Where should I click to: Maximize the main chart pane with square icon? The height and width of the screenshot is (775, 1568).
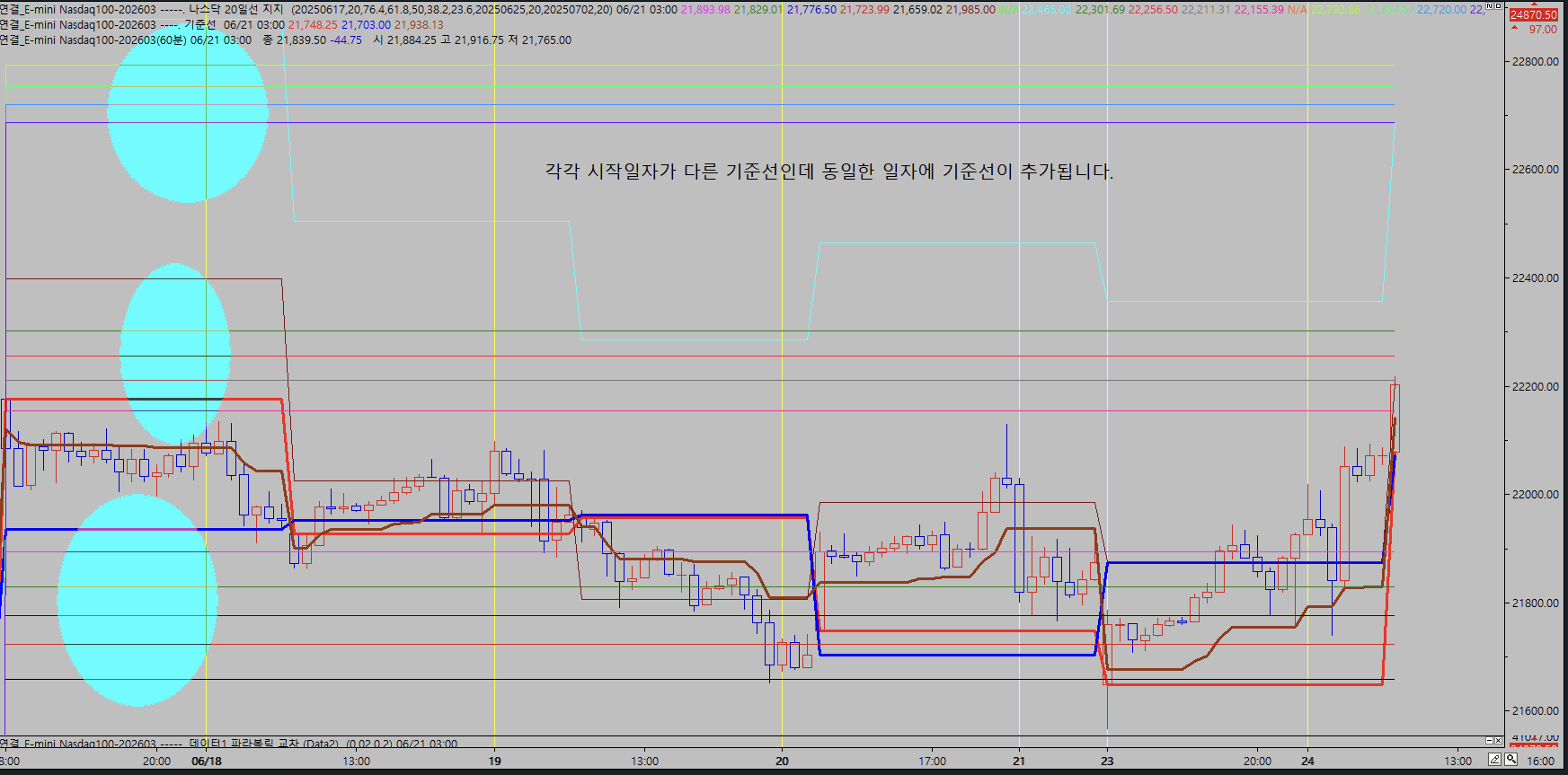tap(1498, 6)
